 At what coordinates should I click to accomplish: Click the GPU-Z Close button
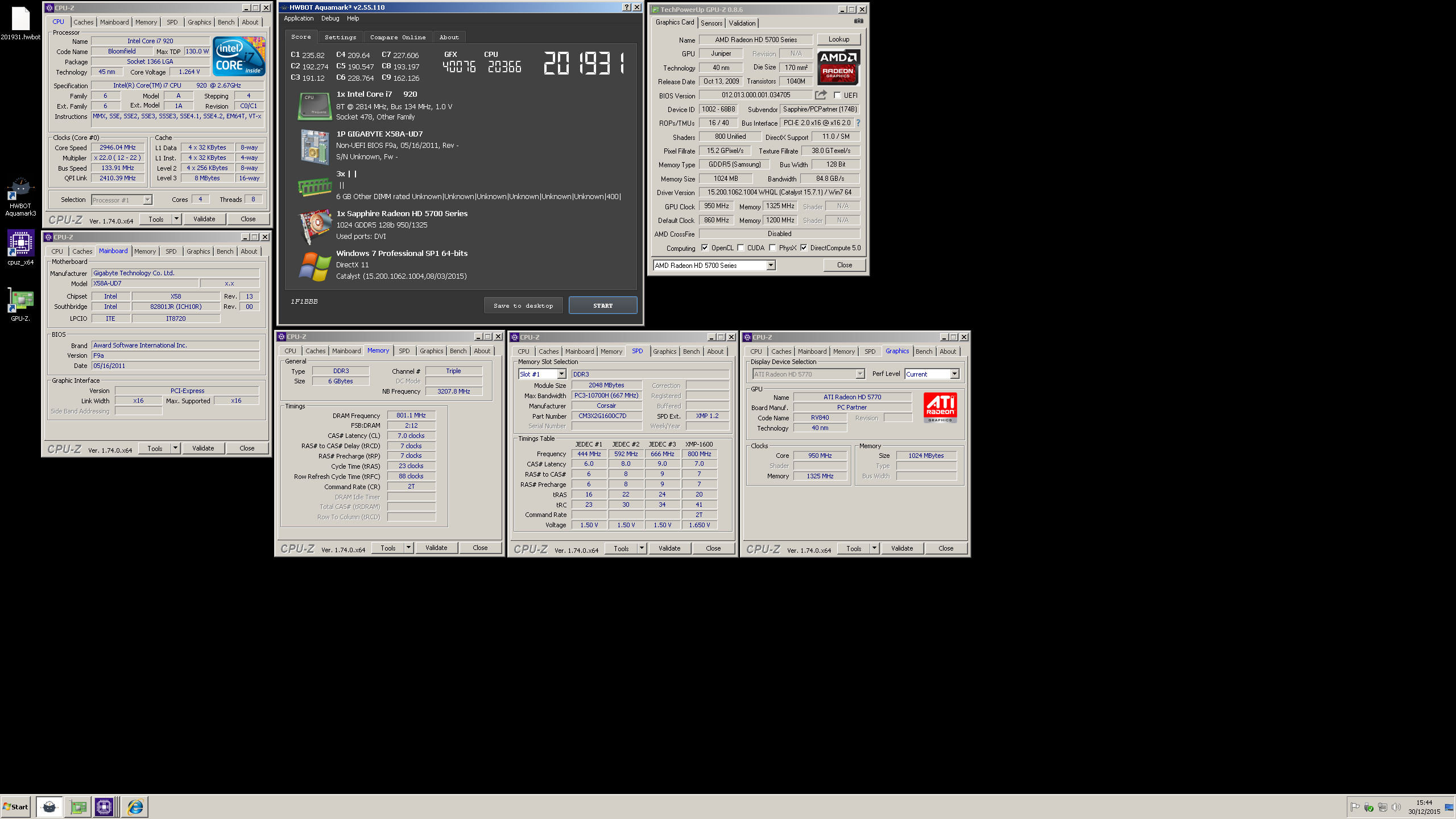point(845,265)
